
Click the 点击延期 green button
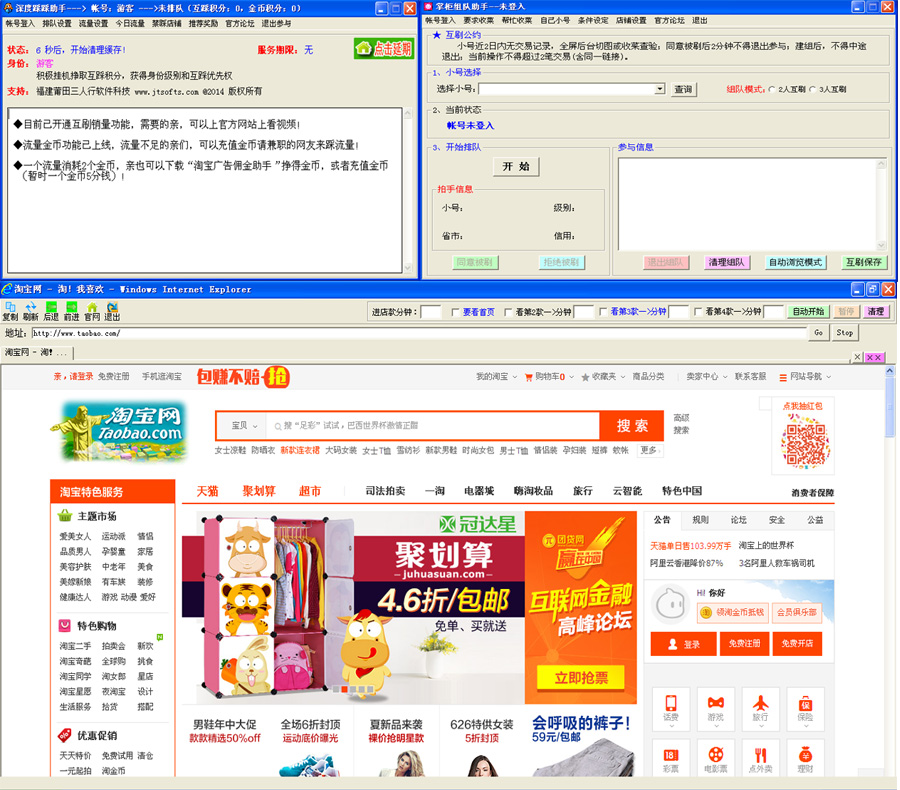[384, 49]
